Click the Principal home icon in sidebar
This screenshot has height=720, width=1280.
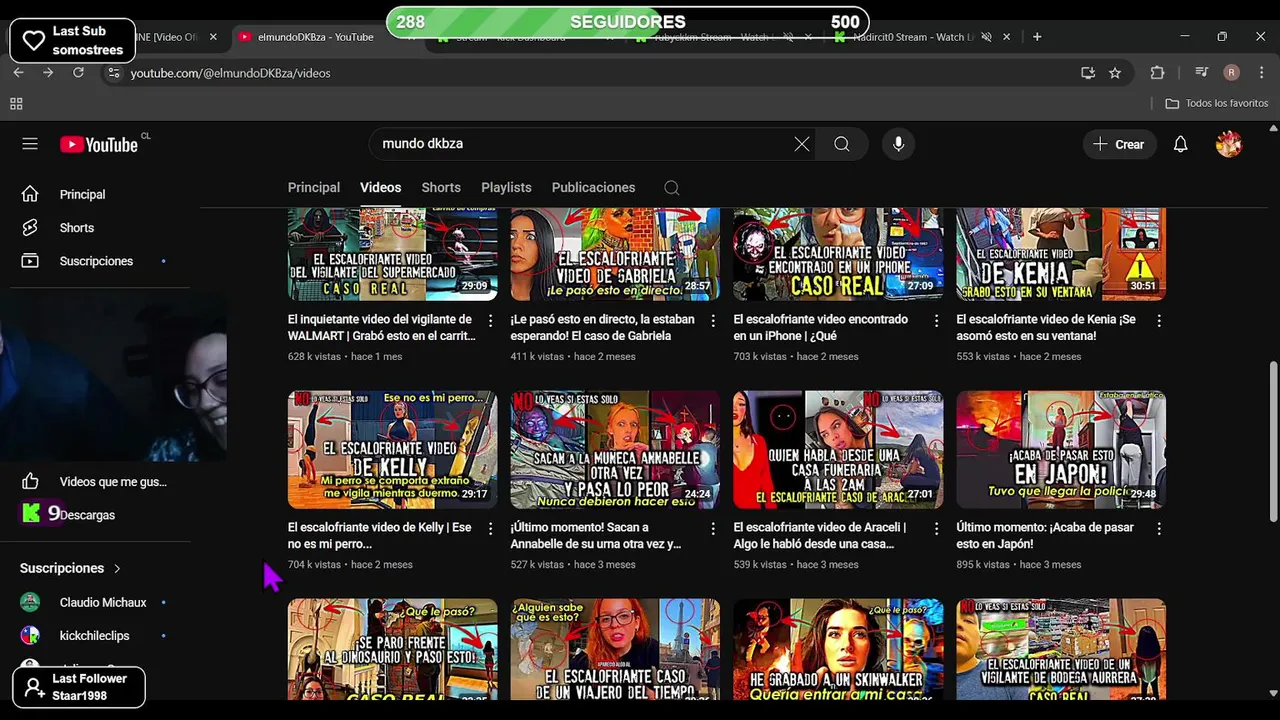[30, 194]
